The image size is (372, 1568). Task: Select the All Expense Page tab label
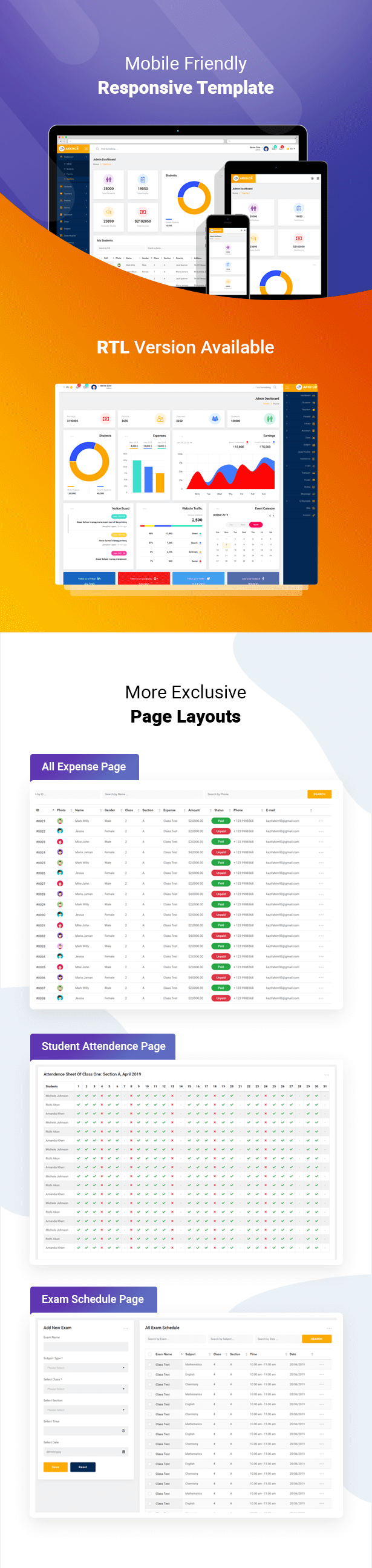pyautogui.click(x=84, y=767)
